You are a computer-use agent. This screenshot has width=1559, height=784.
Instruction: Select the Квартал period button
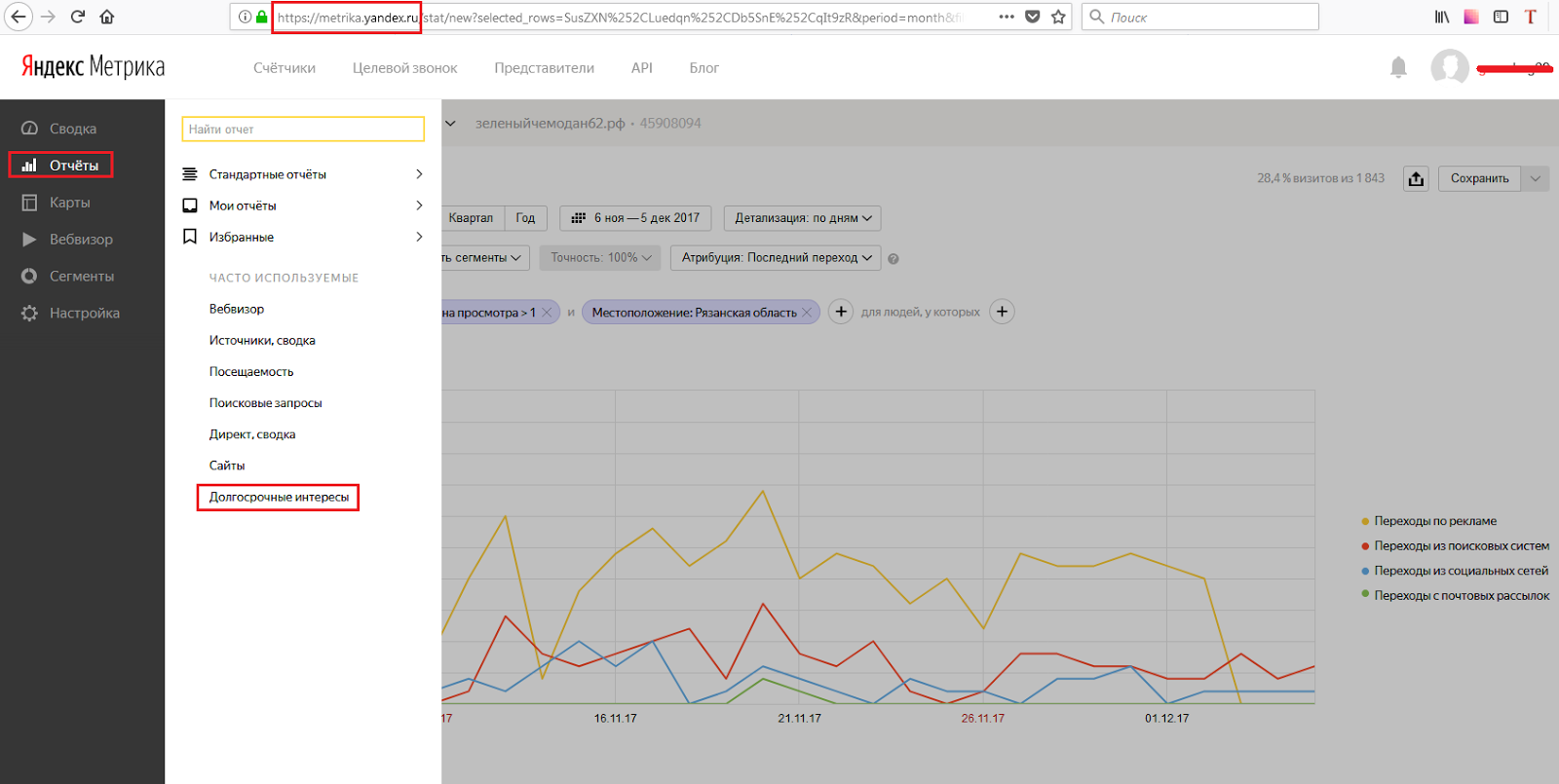(472, 218)
